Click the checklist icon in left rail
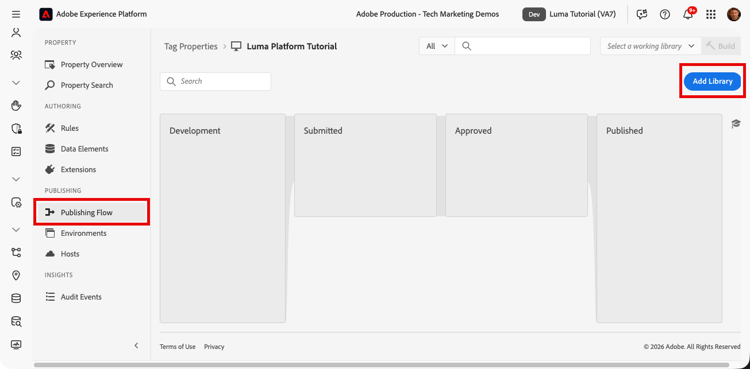Viewport: 750px width, 369px height. (16, 152)
